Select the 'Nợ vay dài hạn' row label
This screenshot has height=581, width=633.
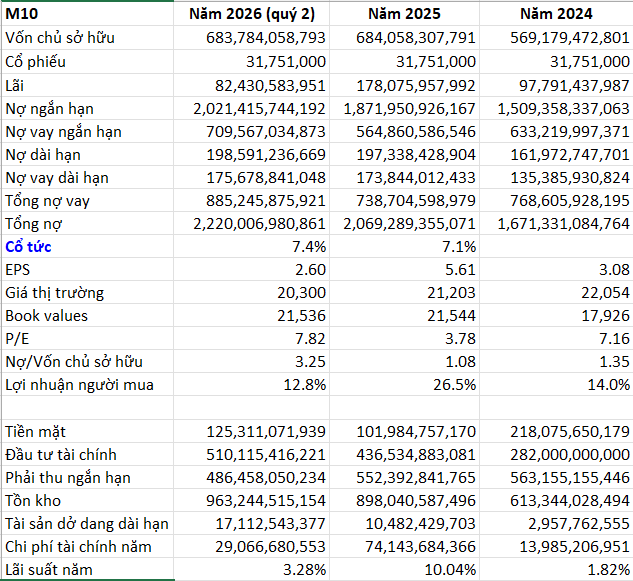coord(88,178)
